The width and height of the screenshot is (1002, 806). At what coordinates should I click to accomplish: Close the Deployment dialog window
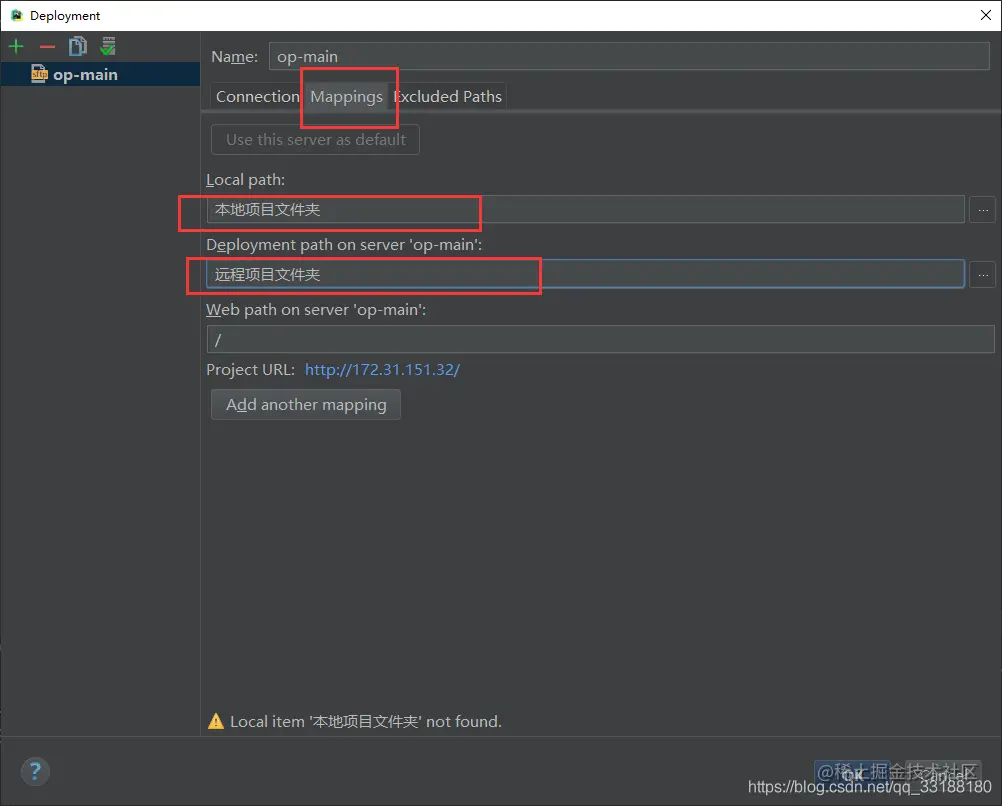pos(985,15)
